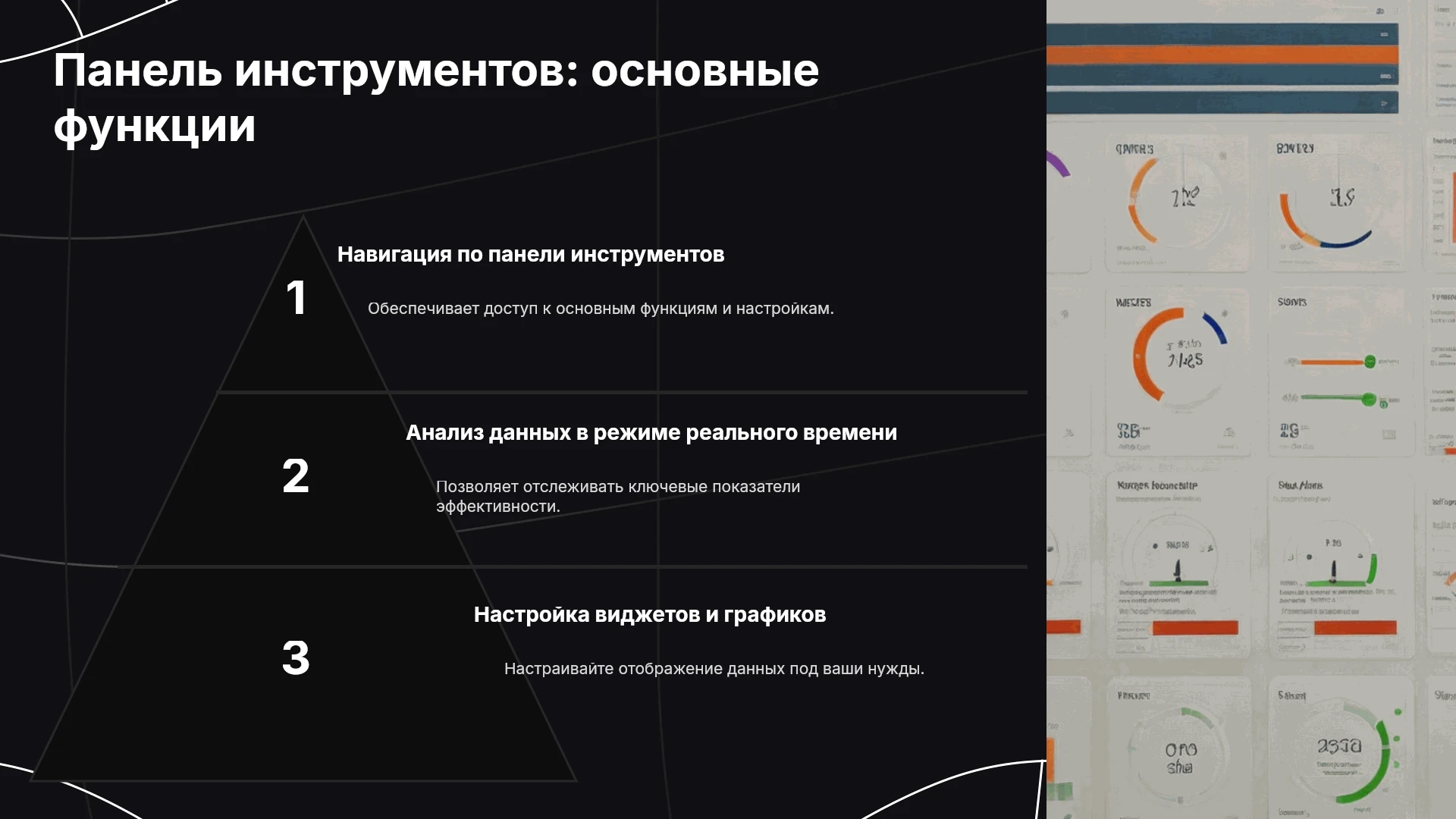
Task: Click the green slider handle in dashboard
Action: [1369, 399]
